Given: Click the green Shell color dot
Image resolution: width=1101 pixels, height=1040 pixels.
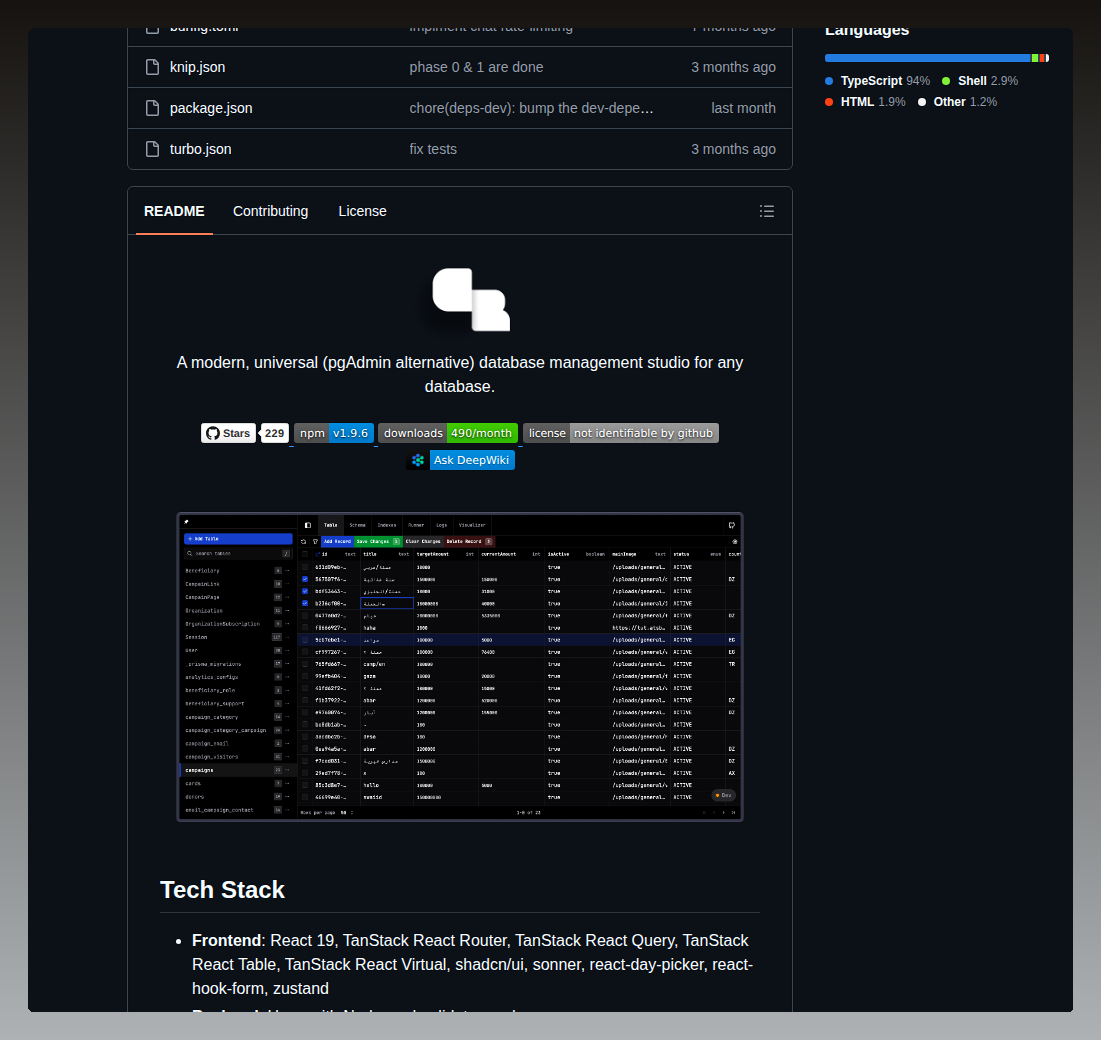Looking at the screenshot, I should click(x=947, y=81).
